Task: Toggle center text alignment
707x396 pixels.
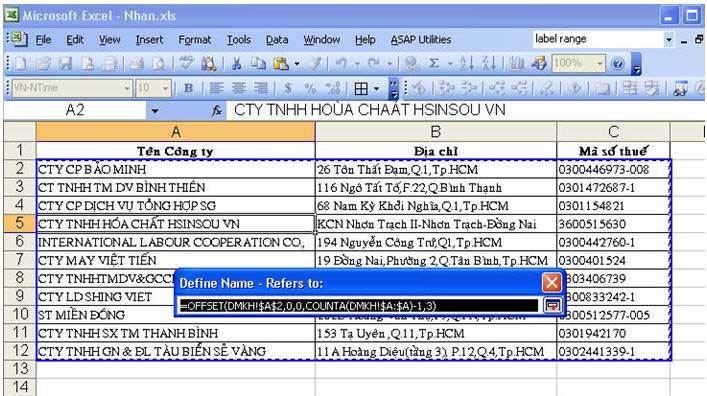Action: click(239, 88)
